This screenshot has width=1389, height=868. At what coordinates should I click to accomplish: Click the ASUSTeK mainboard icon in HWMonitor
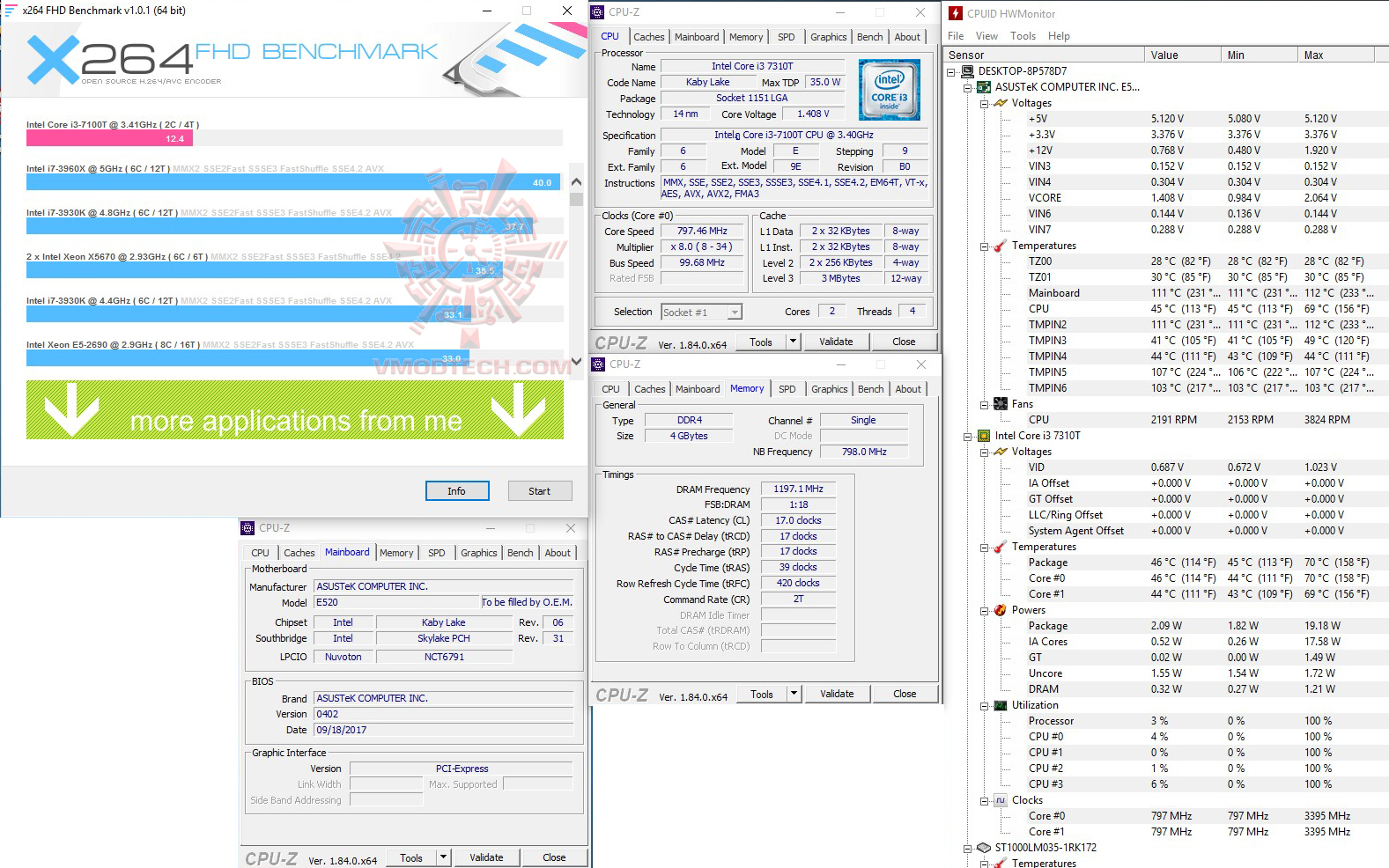[x=984, y=87]
